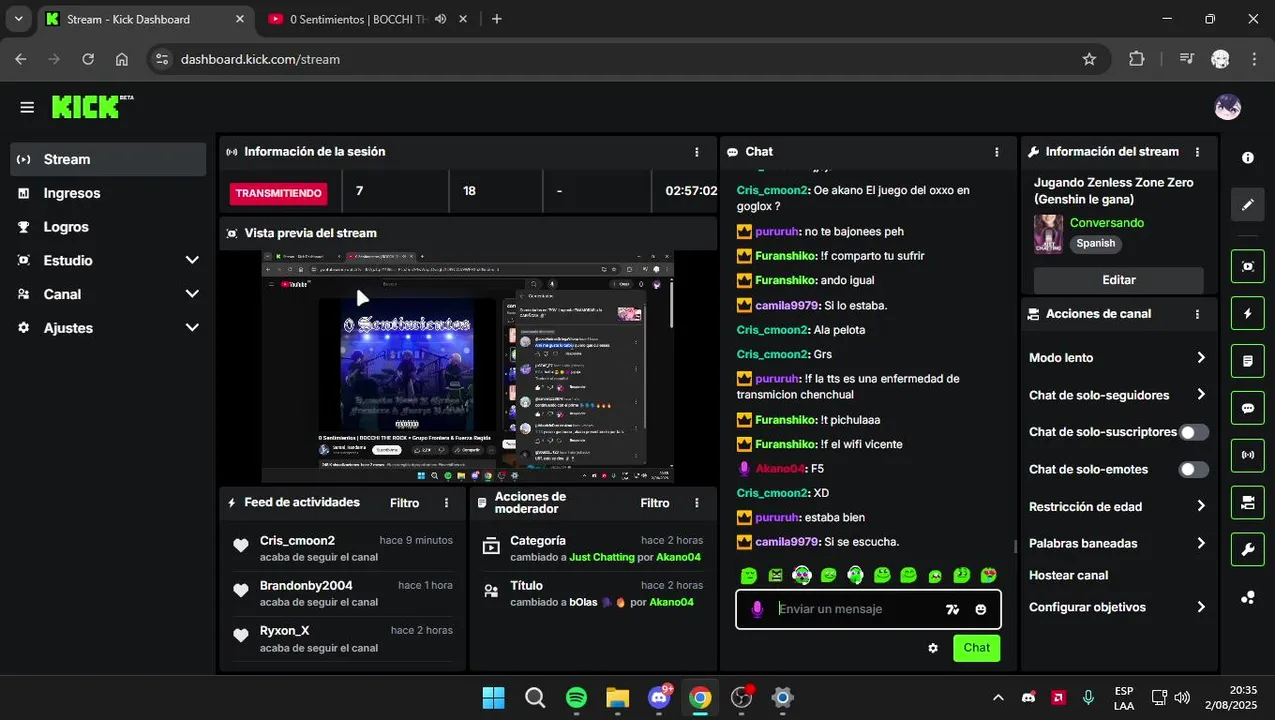Image resolution: width=1275 pixels, height=720 pixels.
Task: Expand the Restricción de edad option
Action: pos(1118,507)
